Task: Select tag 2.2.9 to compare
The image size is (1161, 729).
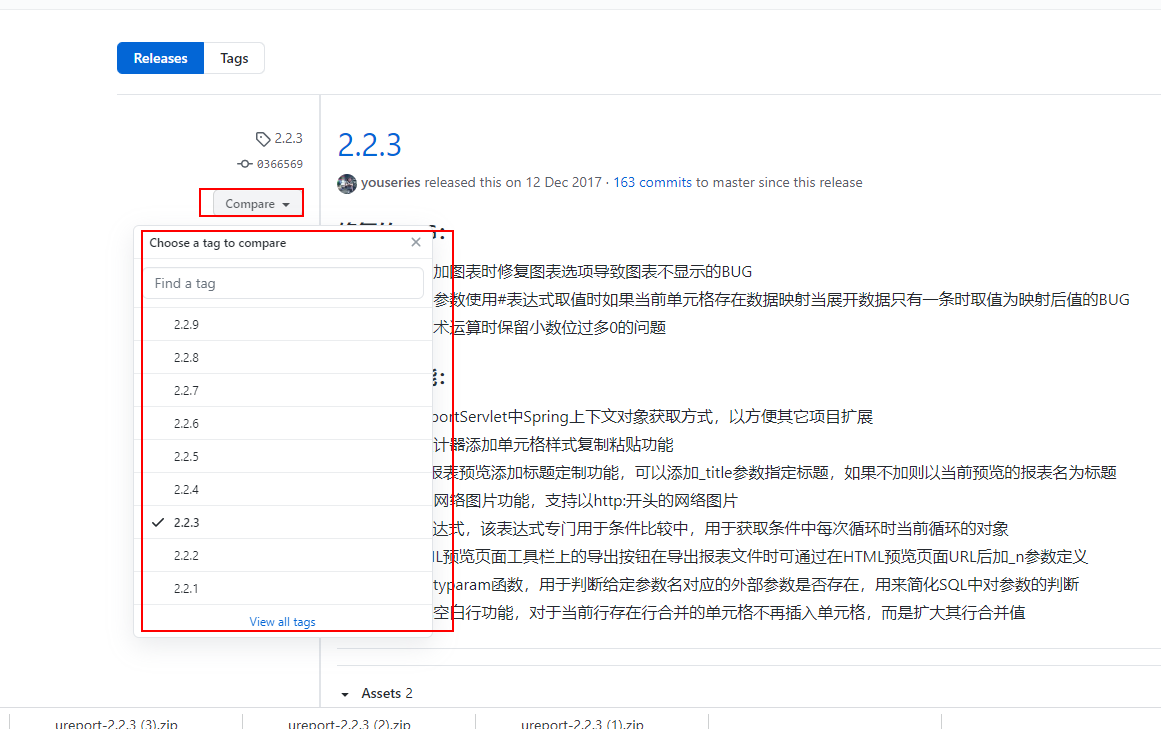Action: (x=283, y=324)
